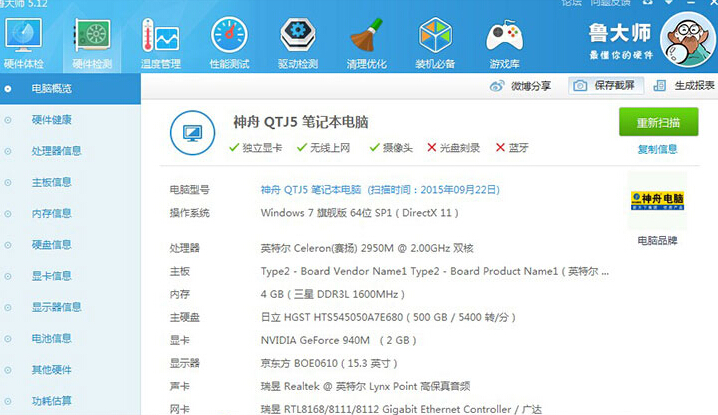Click the 京东方 BOE0610 display text
718x415 pixels.
pos(329,363)
